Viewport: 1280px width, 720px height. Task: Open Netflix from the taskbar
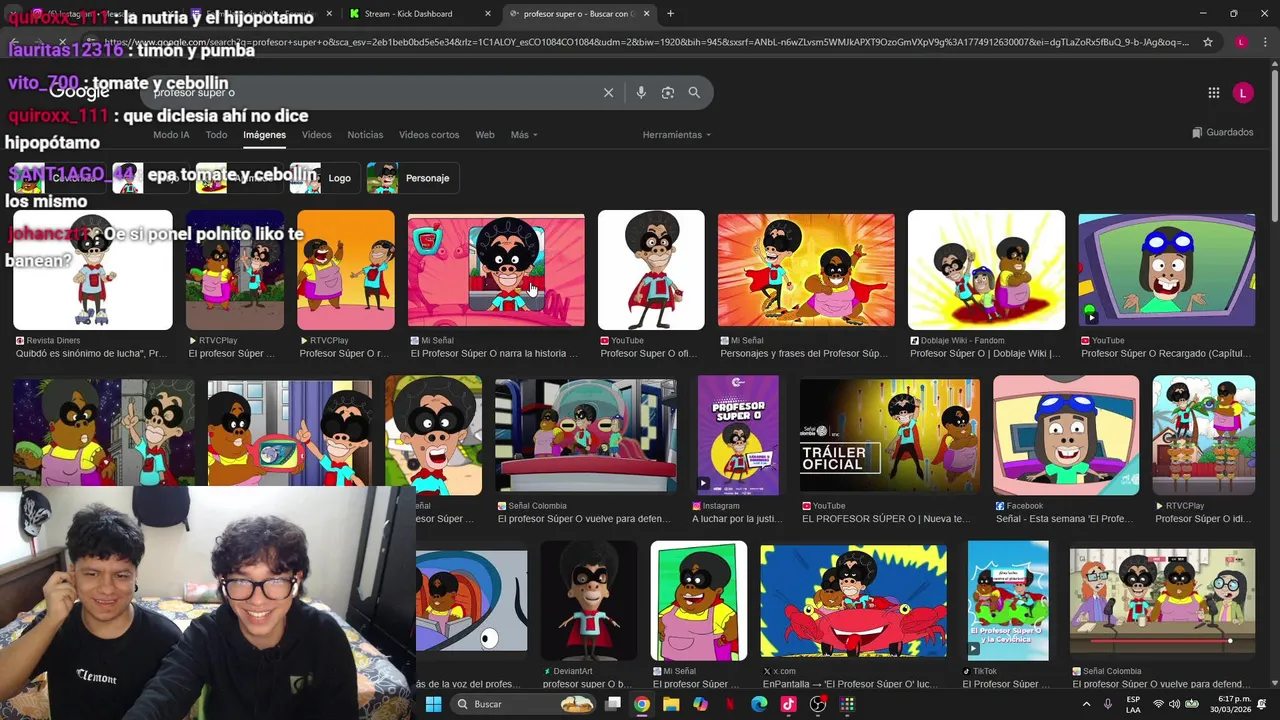click(x=730, y=704)
